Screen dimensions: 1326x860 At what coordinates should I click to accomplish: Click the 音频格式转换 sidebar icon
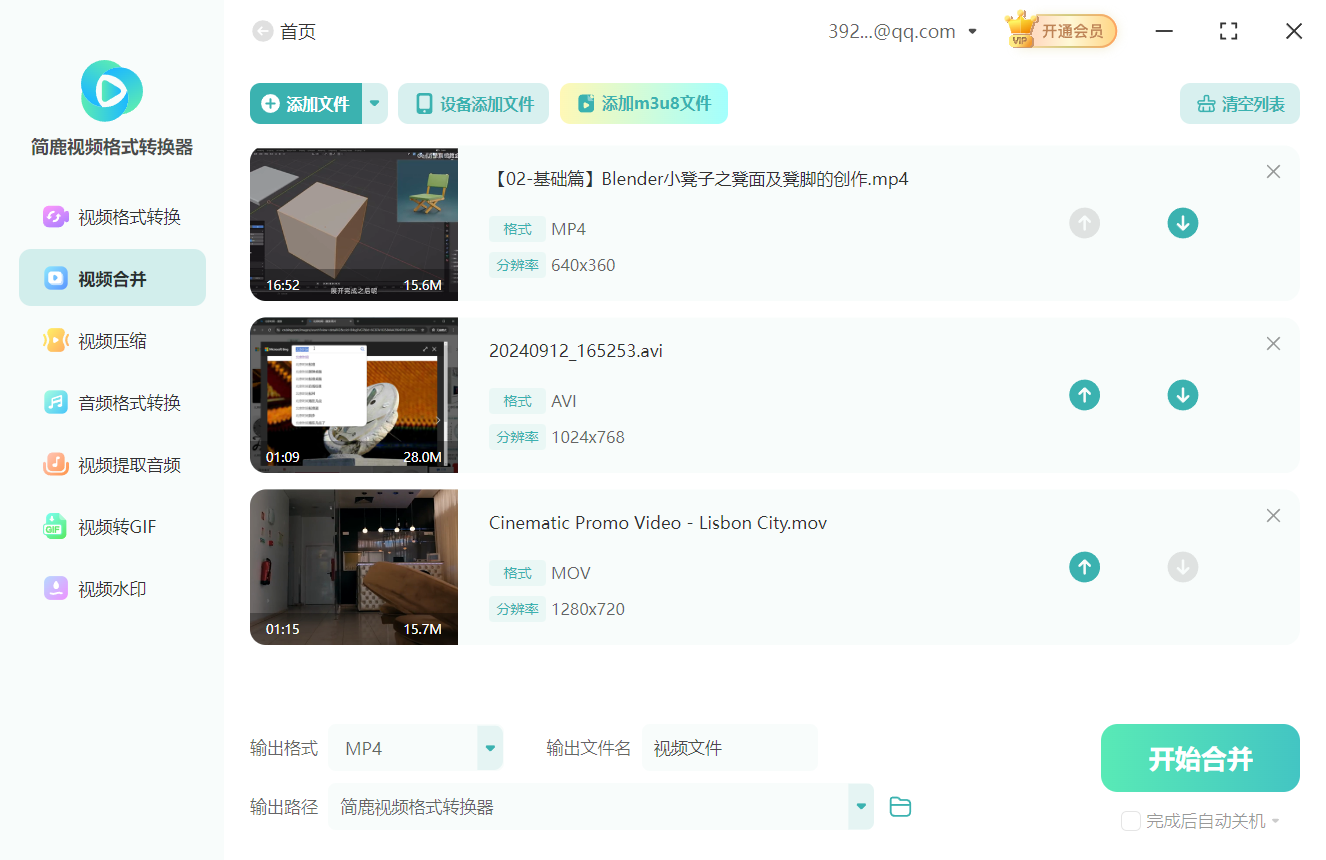coord(55,403)
